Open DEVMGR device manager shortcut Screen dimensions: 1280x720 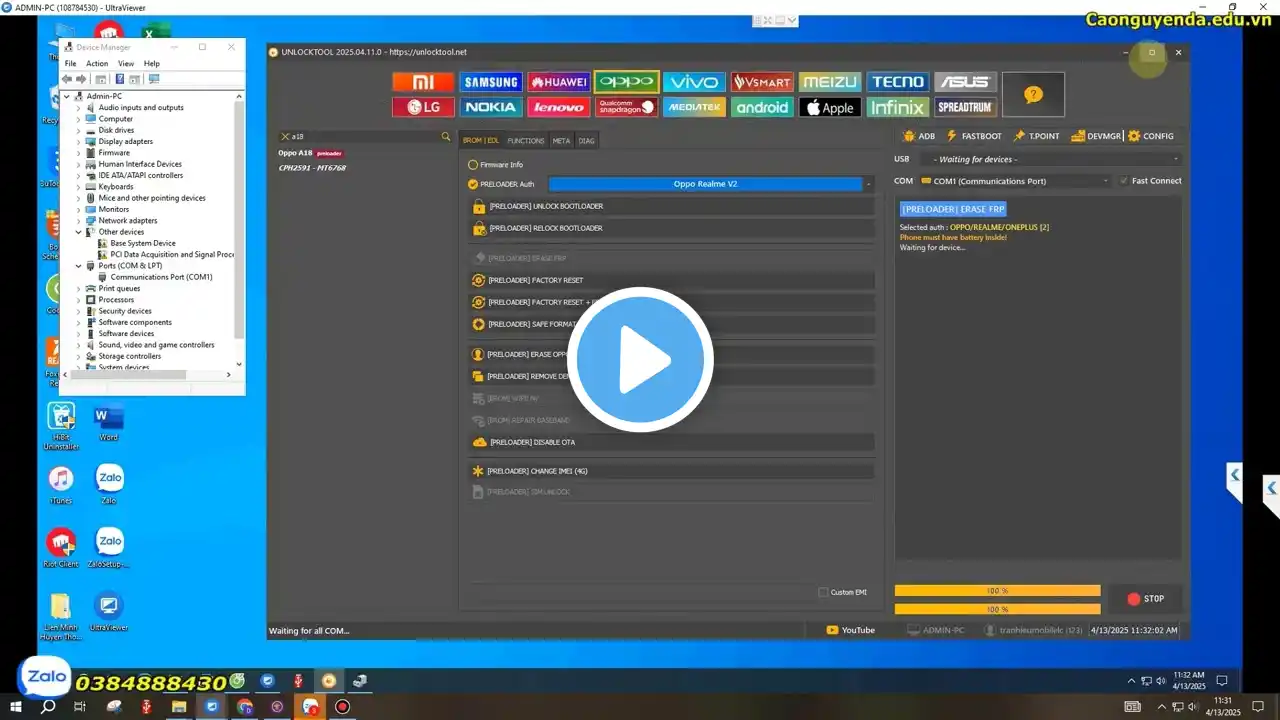(1096, 136)
